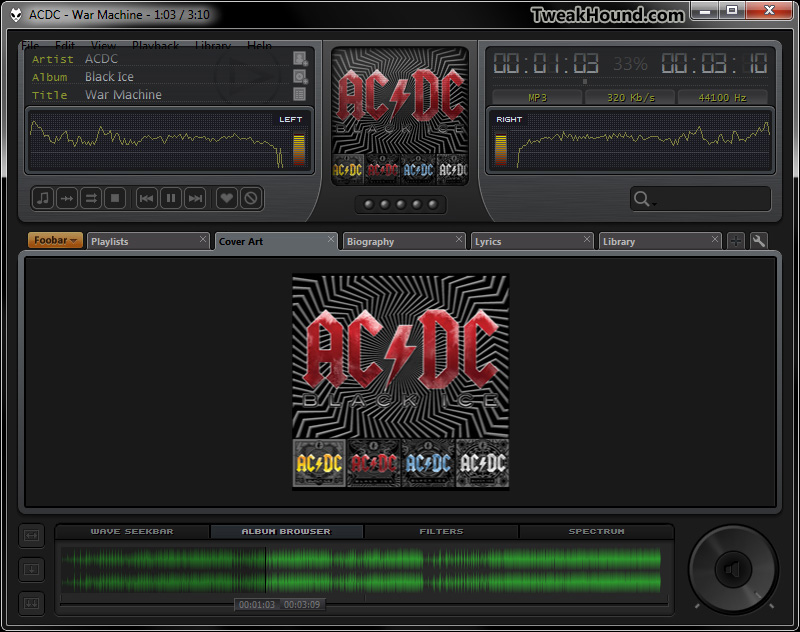Viewport: 800px width, 632px height.
Task: Click the album name Black Ice
Action: (x=109, y=77)
